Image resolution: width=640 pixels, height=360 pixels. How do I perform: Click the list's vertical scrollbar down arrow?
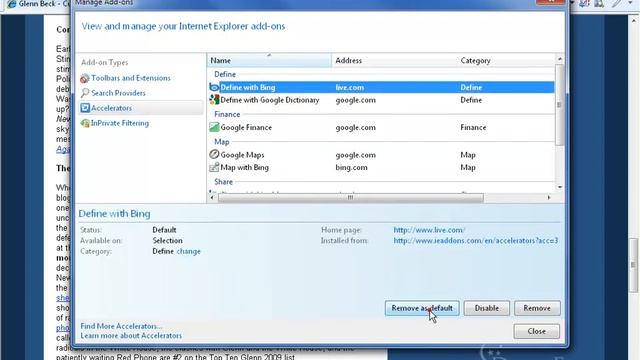tap(560, 187)
